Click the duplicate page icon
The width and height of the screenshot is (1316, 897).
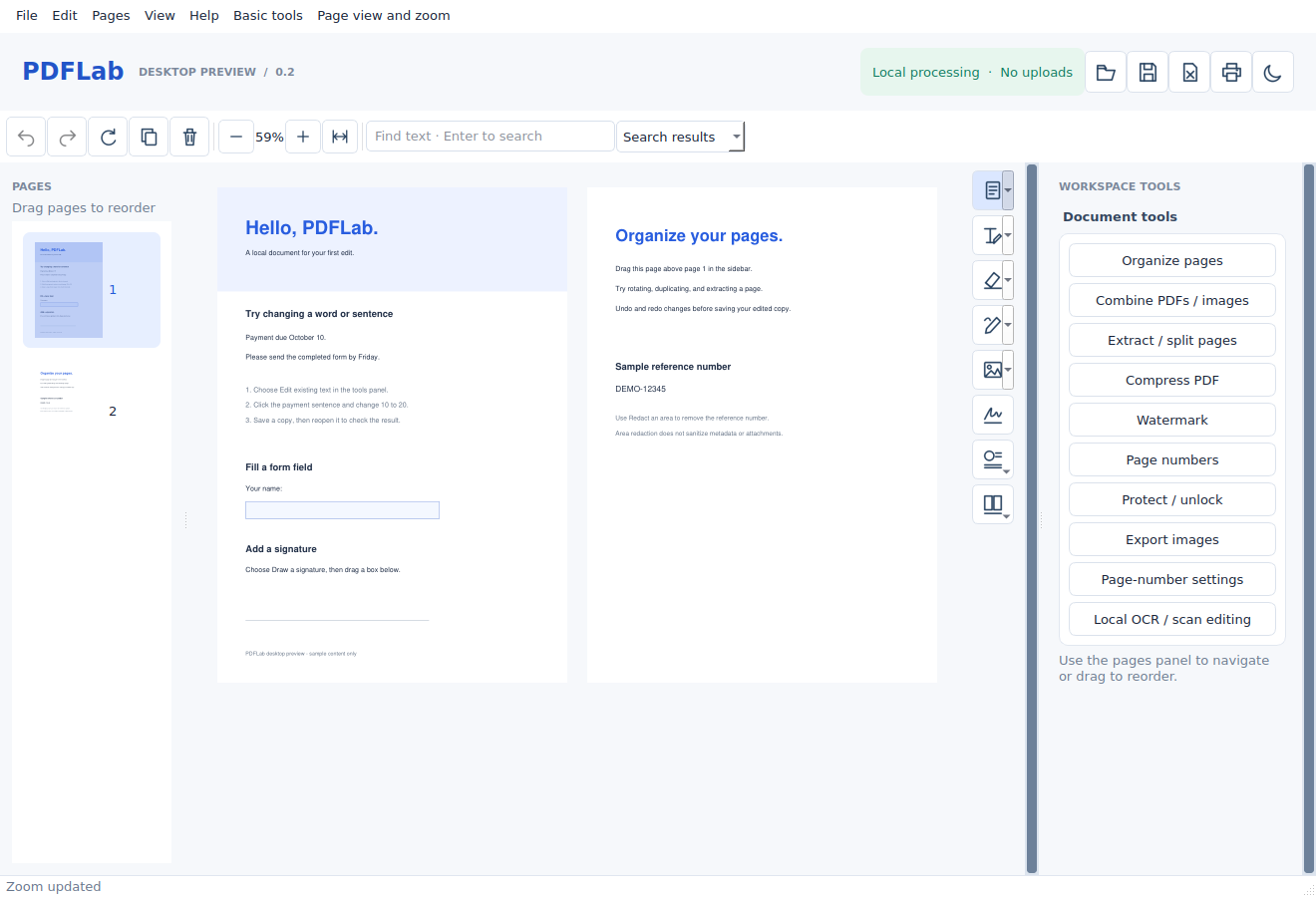point(150,138)
